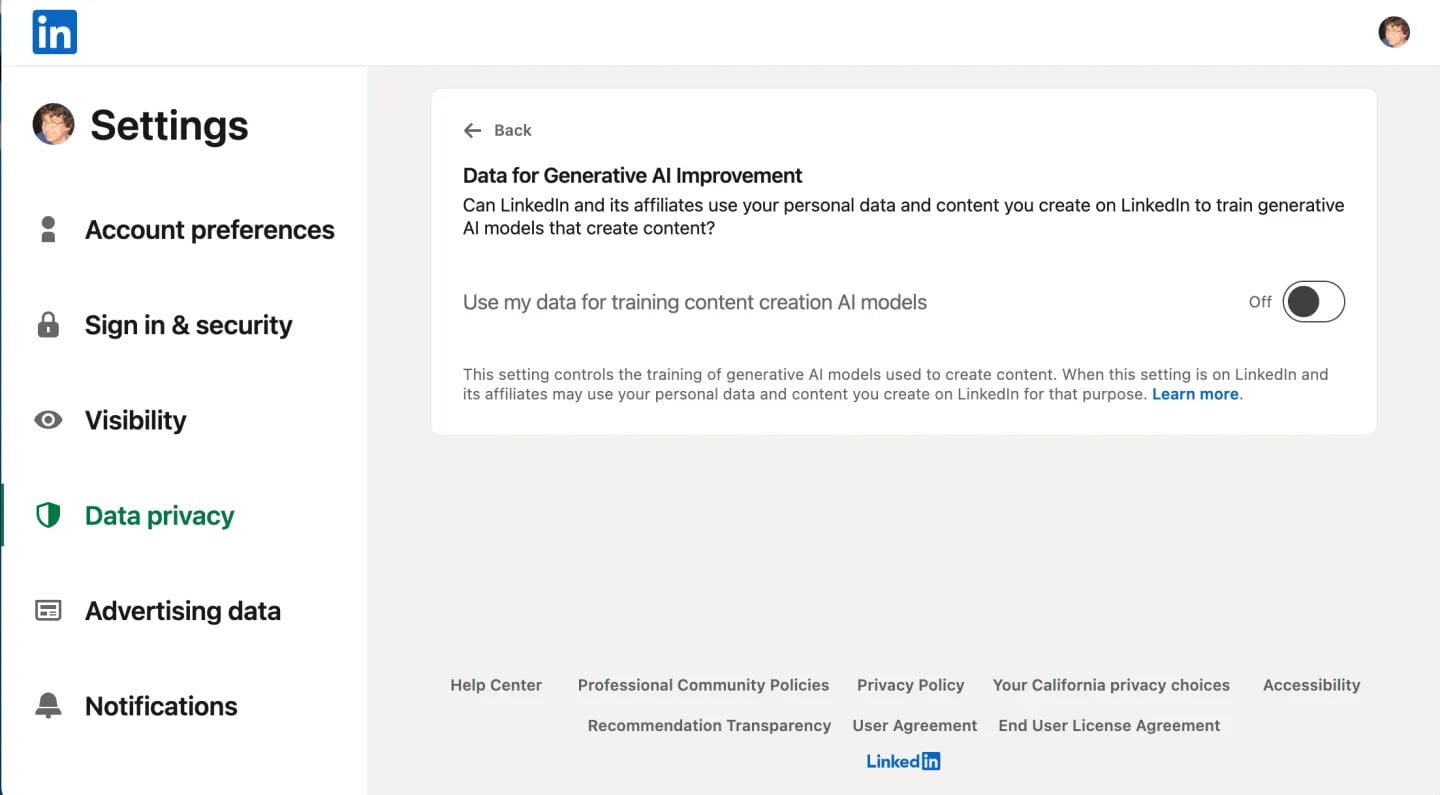Open the profile avatar menu top right
The height and width of the screenshot is (795, 1440).
point(1394,32)
